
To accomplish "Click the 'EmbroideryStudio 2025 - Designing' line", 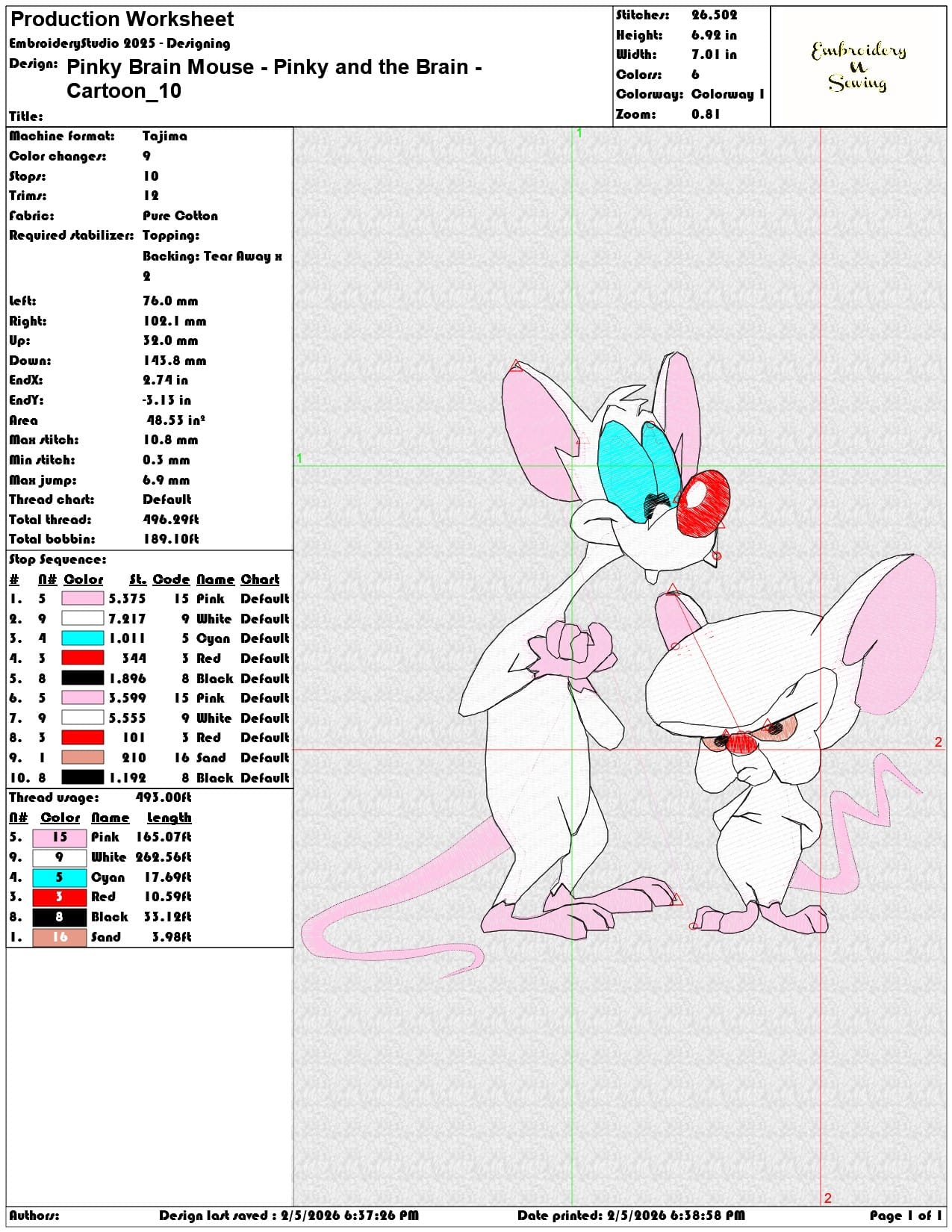I will point(119,43).
